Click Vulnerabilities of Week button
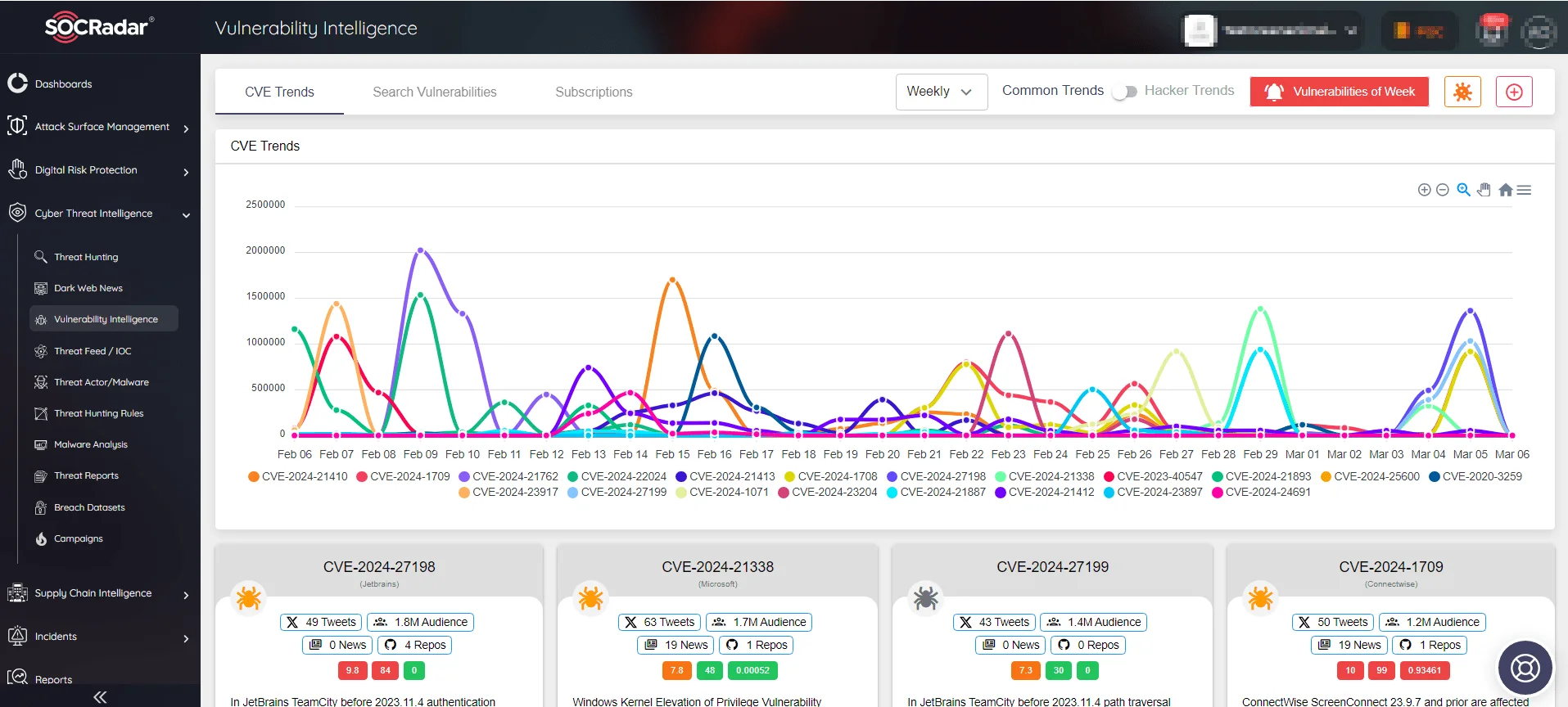The width and height of the screenshot is (1568, 707). point(1339,92)
